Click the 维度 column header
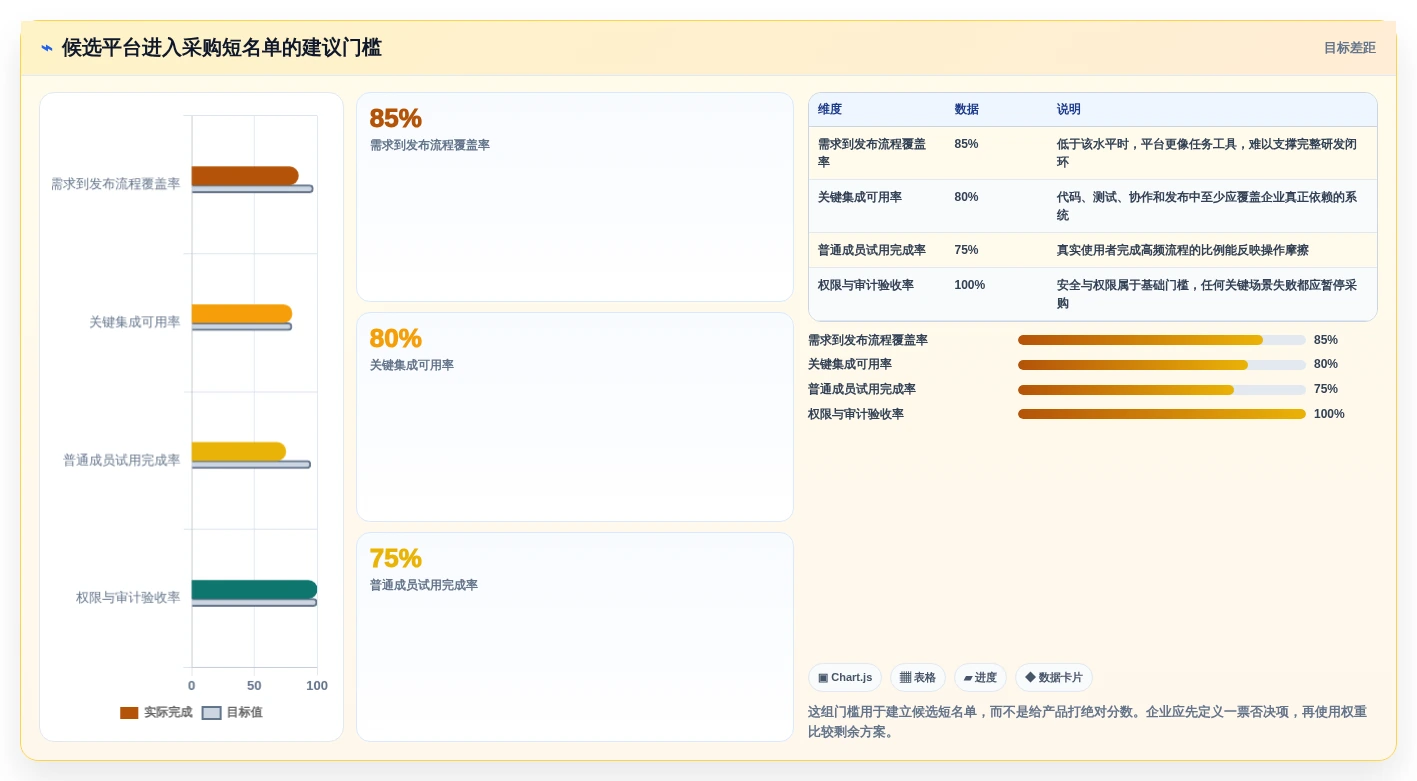 click(x=830, y=109)
